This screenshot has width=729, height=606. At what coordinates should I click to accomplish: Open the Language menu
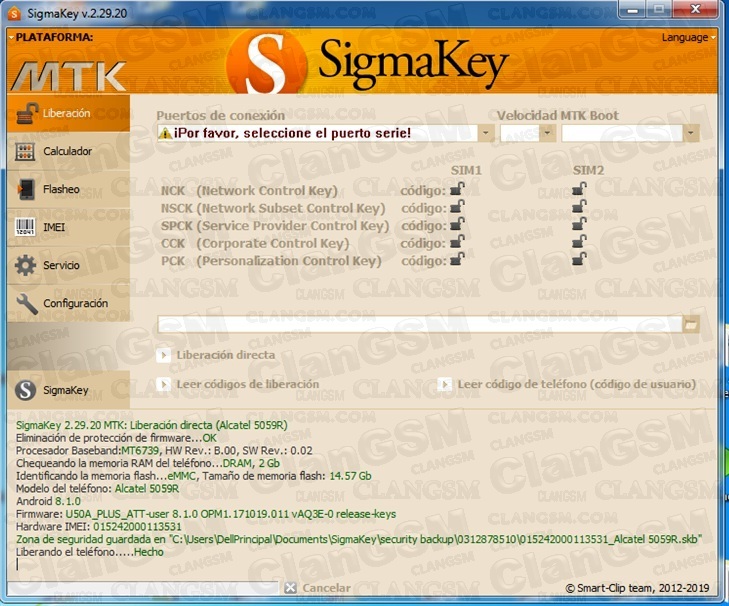click(688, 37)
